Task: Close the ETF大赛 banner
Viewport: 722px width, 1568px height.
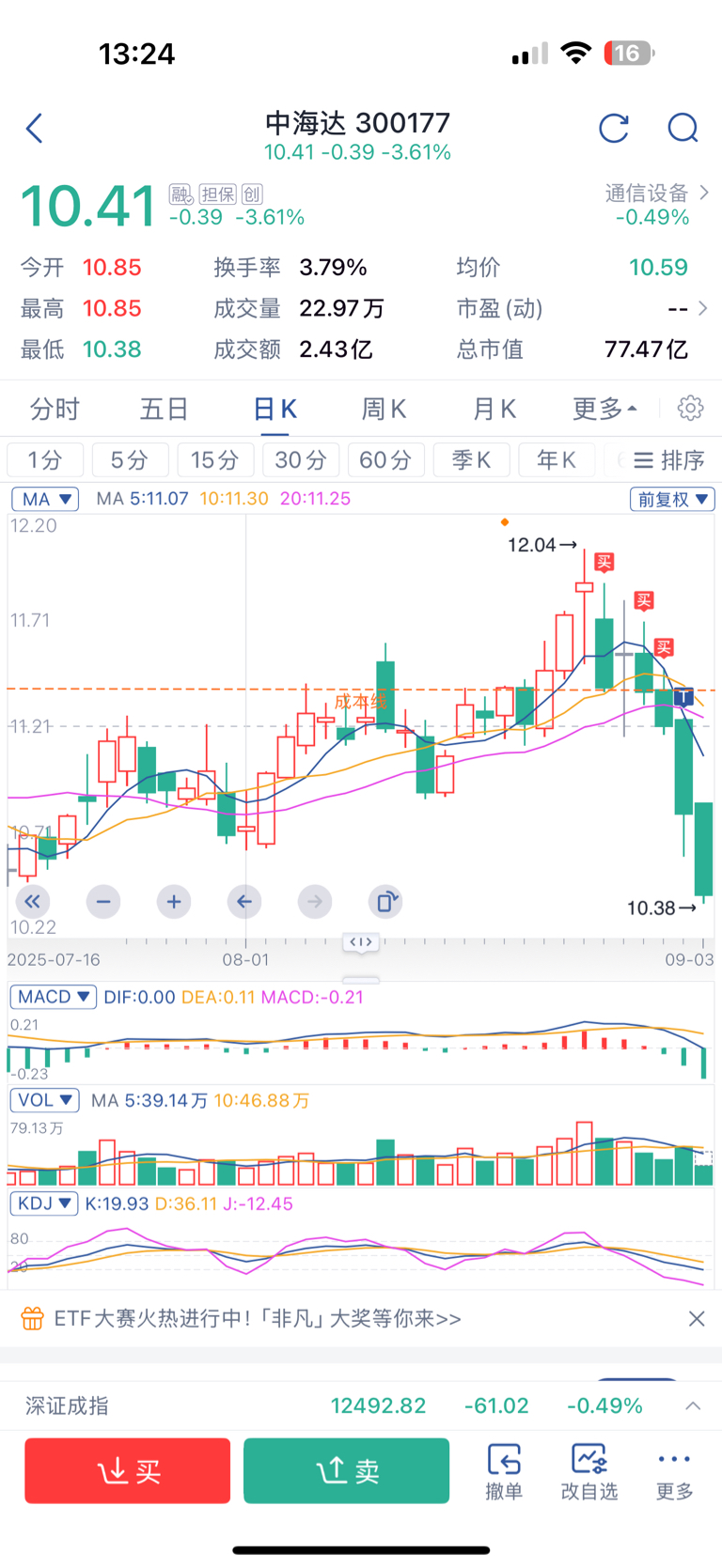Action: coord(697,1319)
